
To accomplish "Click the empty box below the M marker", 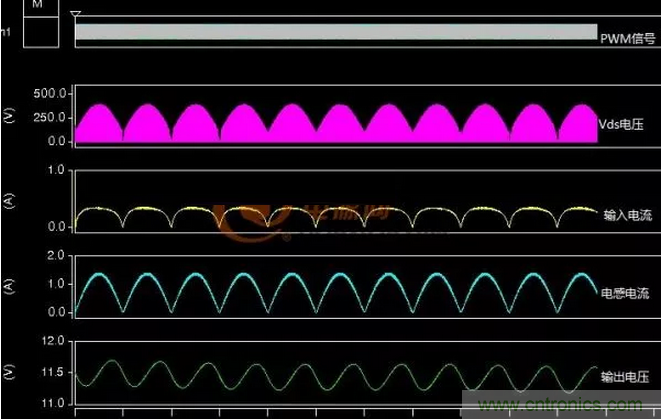I will (x=38, y=29).
